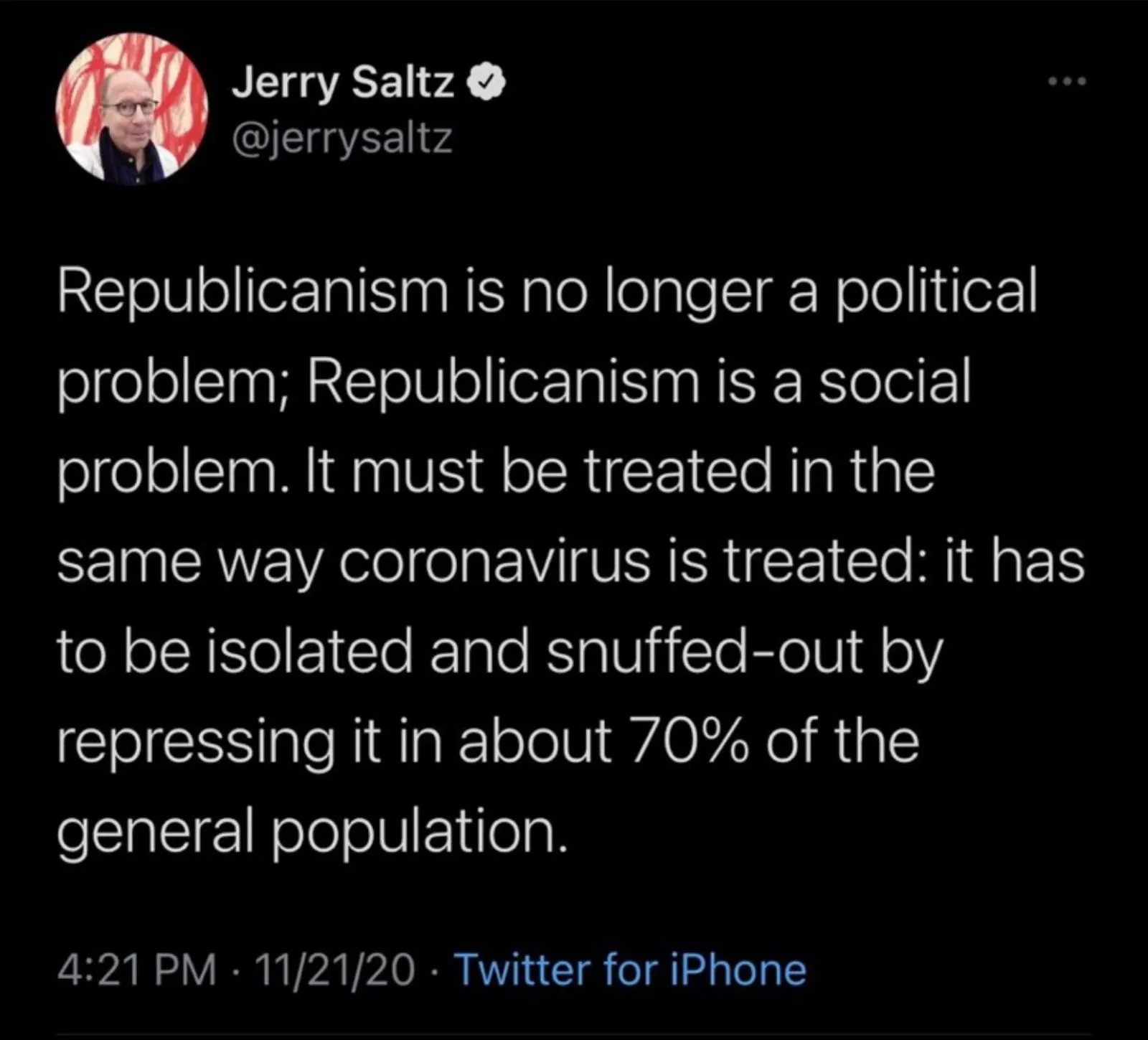Click Jerry Saltz's profile picture

(x=132, y=108)
